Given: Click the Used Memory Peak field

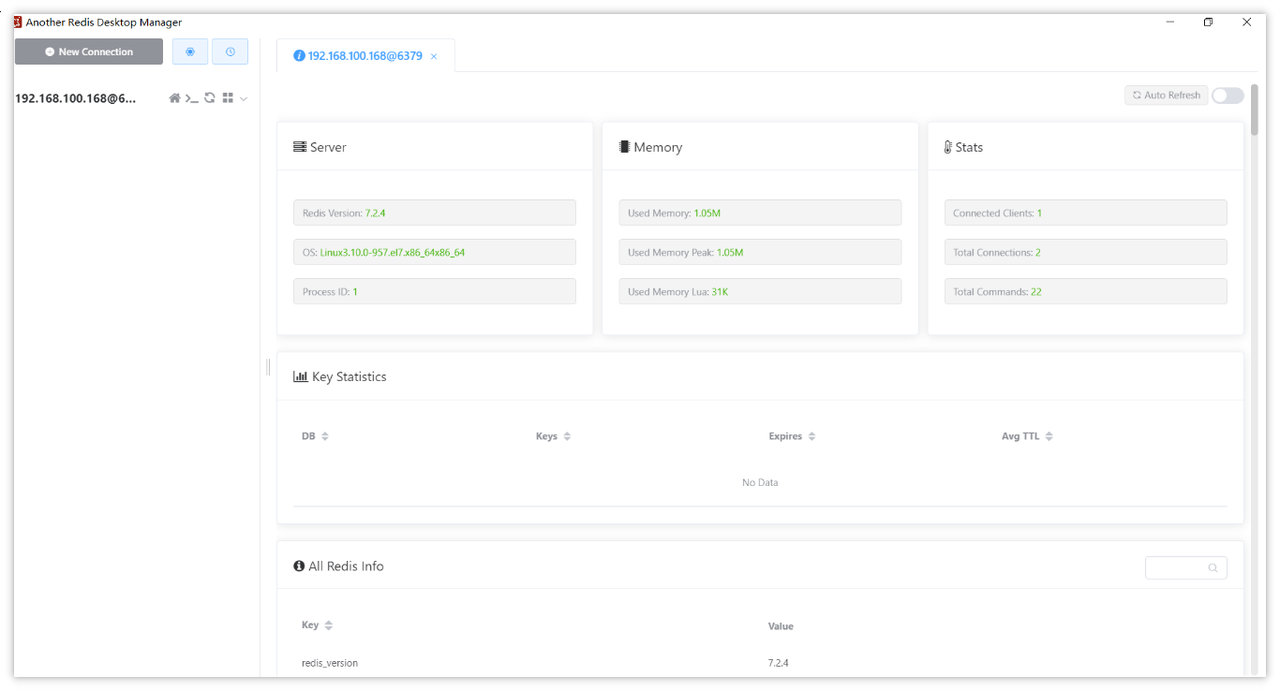Looking at the screenshot, I should (760, 252).
